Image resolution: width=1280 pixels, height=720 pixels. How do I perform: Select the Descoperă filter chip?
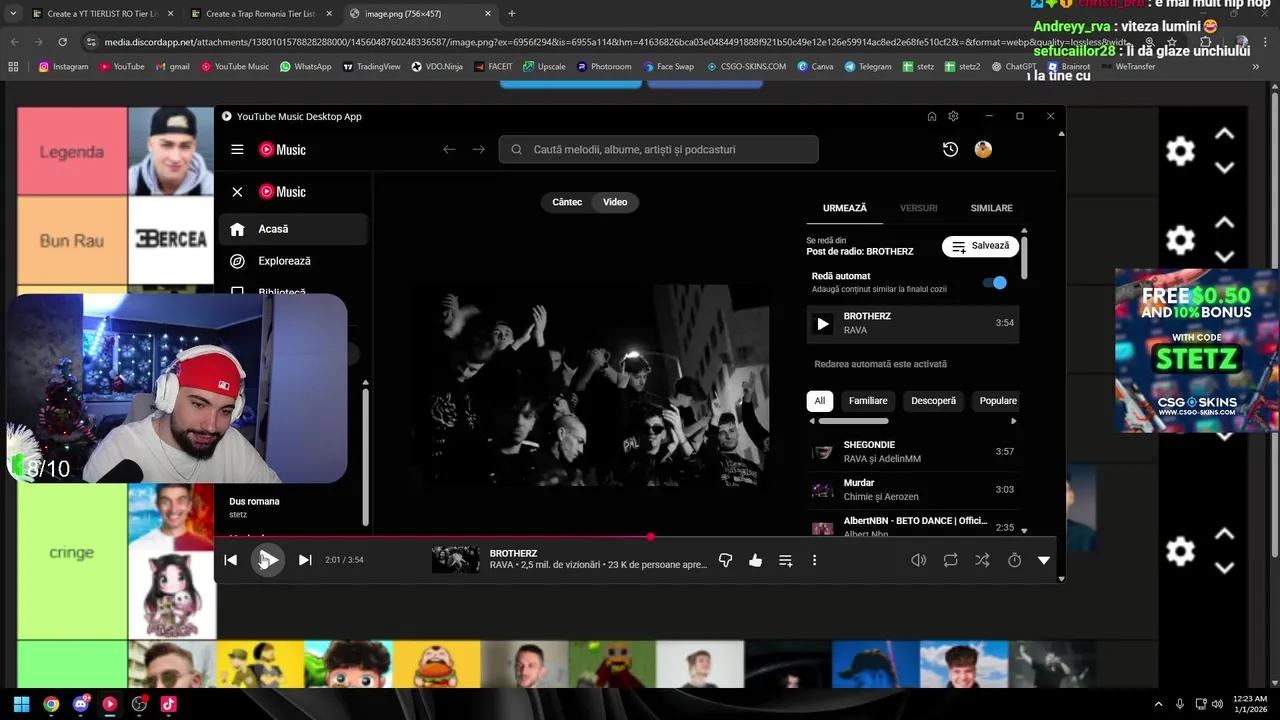coord(933,401)
